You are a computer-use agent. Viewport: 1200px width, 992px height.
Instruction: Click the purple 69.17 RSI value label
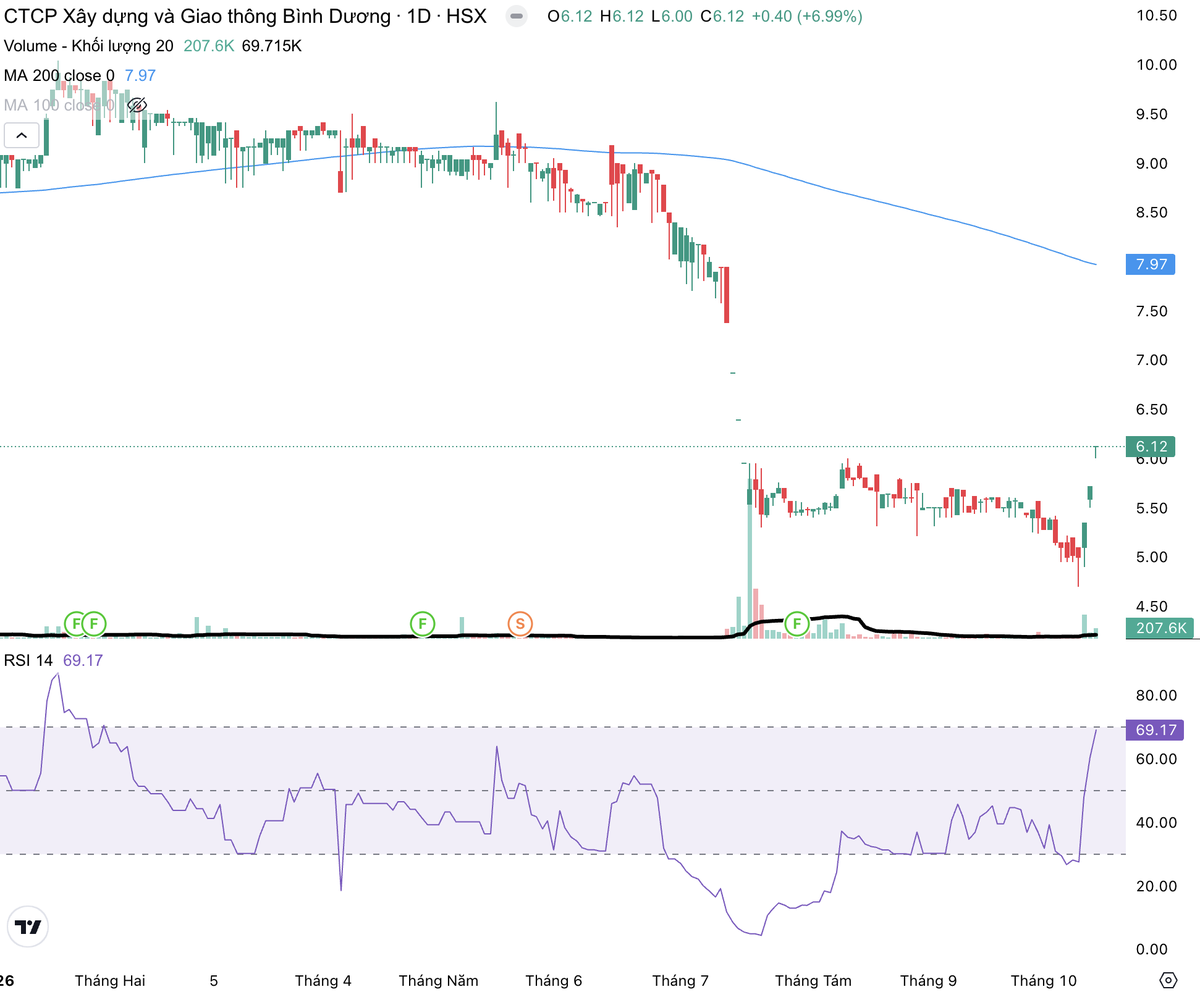point(1153,730)
